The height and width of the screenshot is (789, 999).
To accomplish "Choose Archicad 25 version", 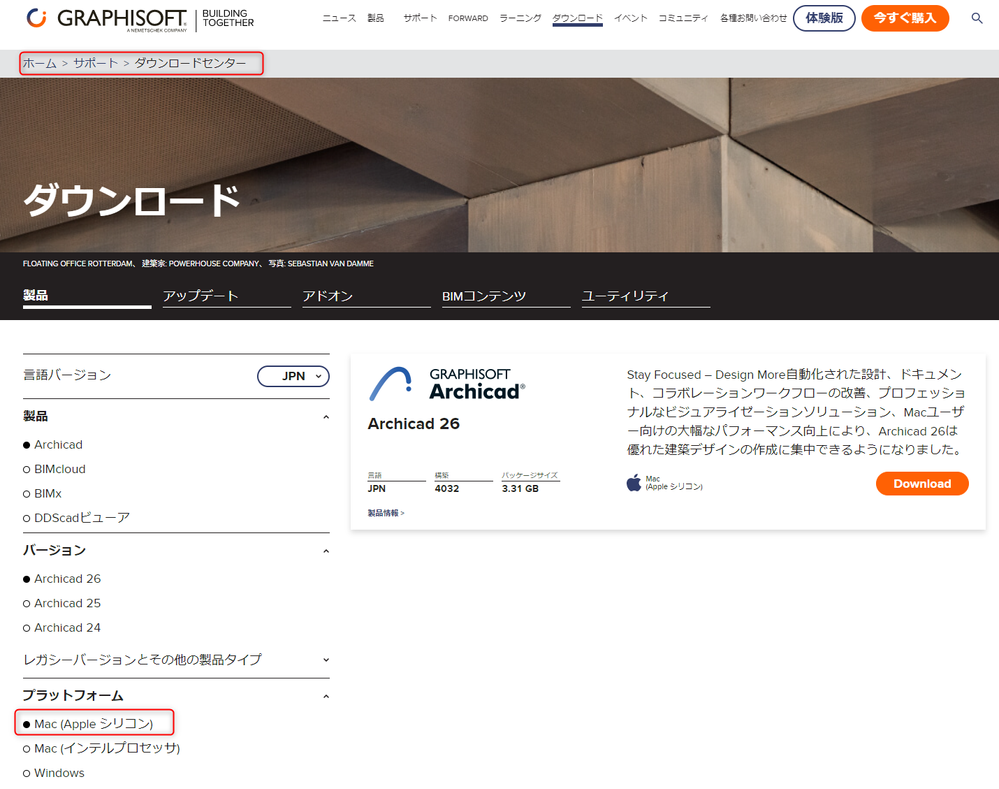I will (x=62, y=603).
